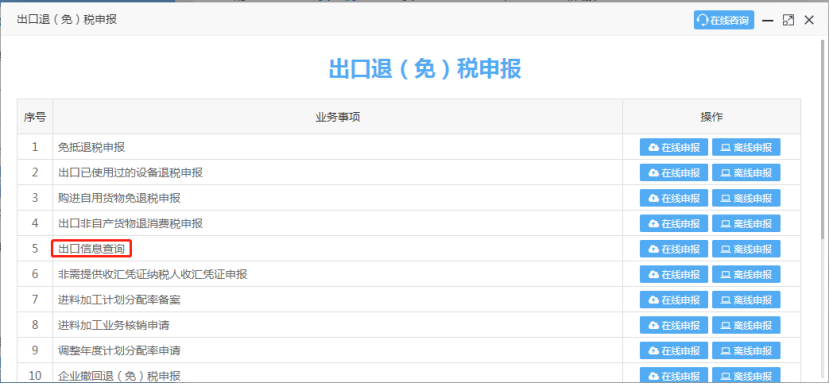The width and height of the screenshot is (830, 384).
Task: Select 出口非自产货物退消费税申报 text
Action: (130, 224)
